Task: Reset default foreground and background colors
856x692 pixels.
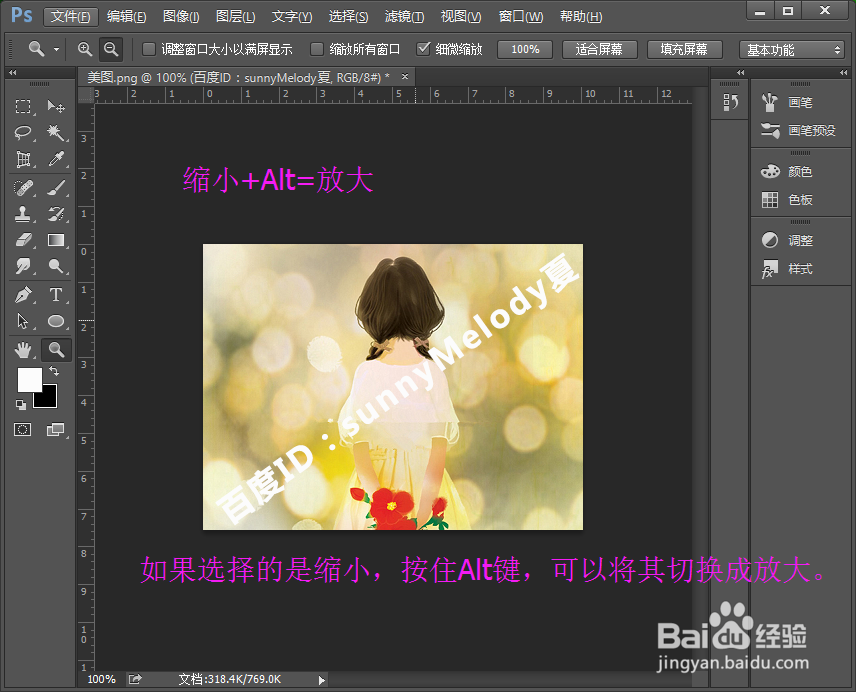Action: [21, 404]
